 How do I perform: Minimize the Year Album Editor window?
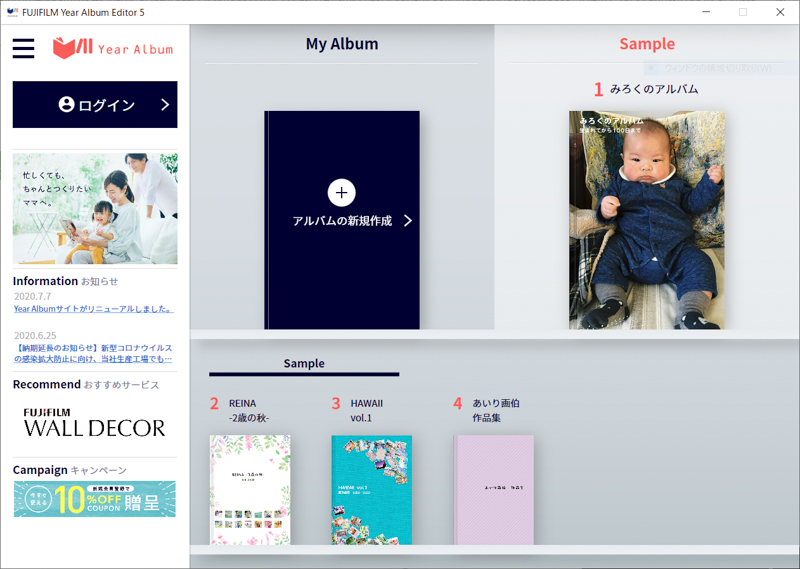[706, 12]
